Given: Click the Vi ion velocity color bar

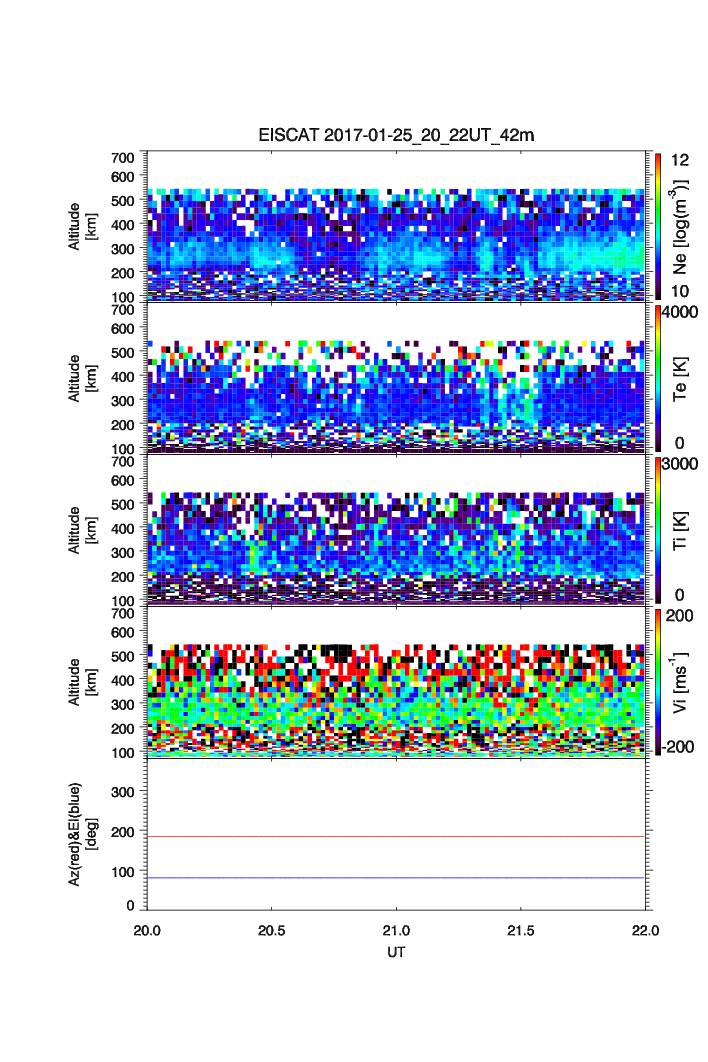Looking at the screenshot, I should coord(657,682).
